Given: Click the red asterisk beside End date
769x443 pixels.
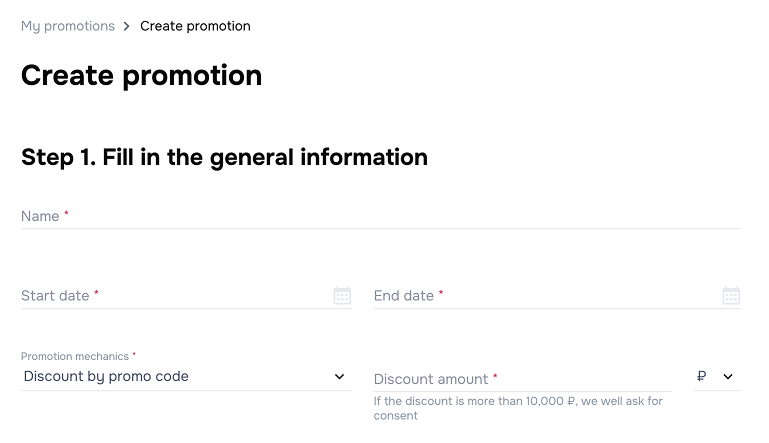Looking at the screenshot, I should (441, 292).
